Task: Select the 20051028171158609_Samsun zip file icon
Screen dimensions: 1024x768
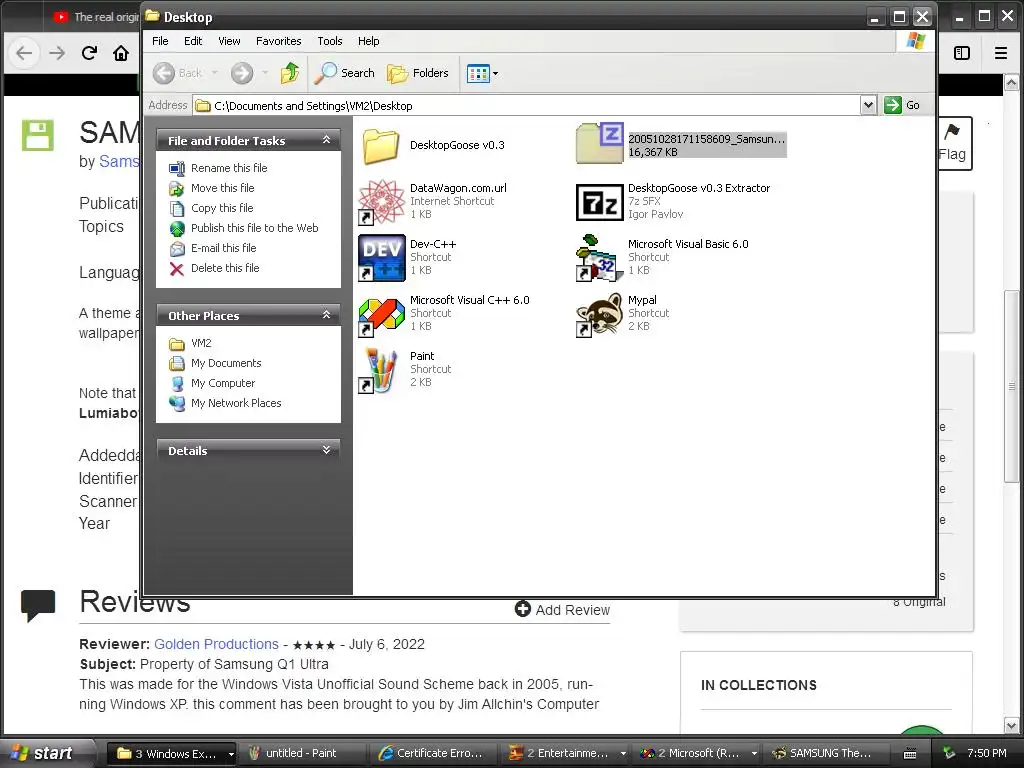Action: pos(600,144)
